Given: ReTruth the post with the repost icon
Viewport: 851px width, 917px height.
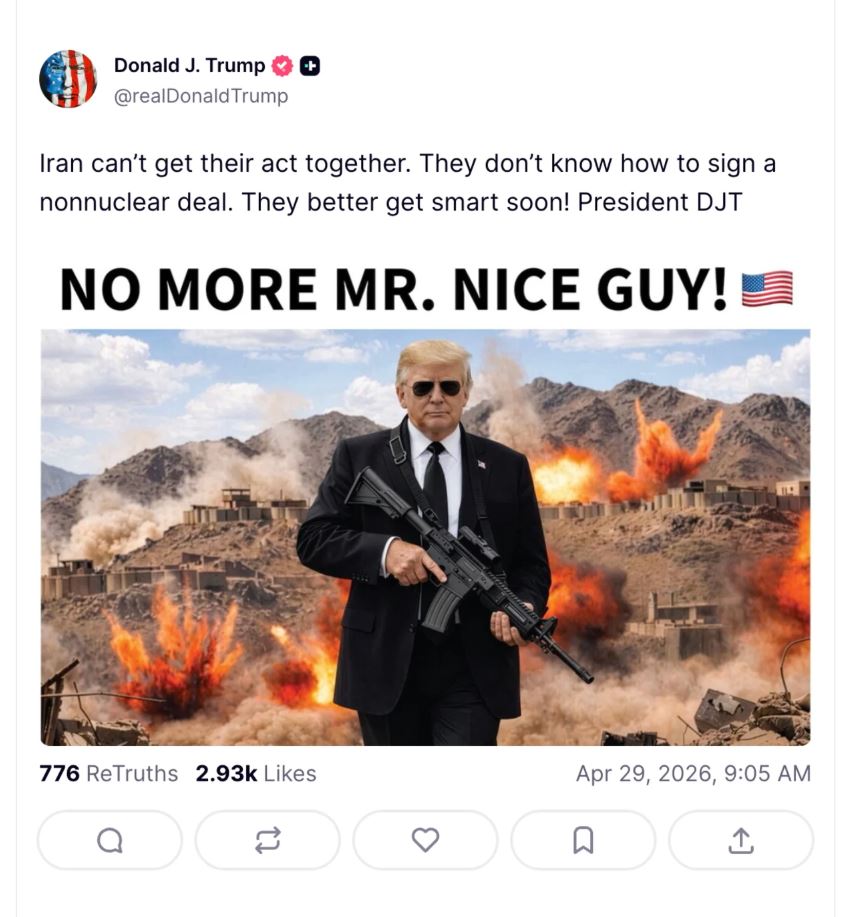Looking at the screenshot, I should (267, 841).
